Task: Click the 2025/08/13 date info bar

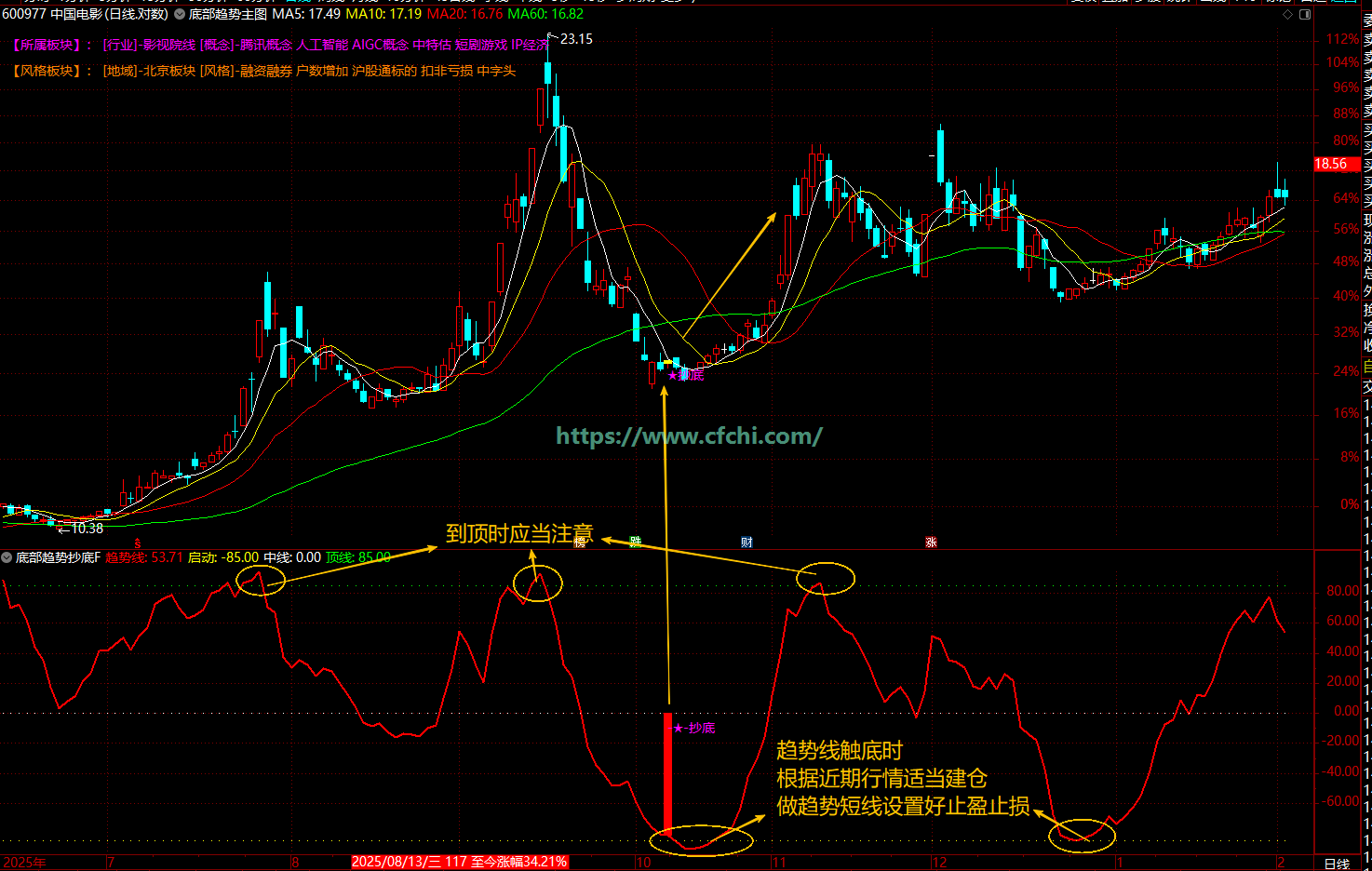Action: click(459, 862)
